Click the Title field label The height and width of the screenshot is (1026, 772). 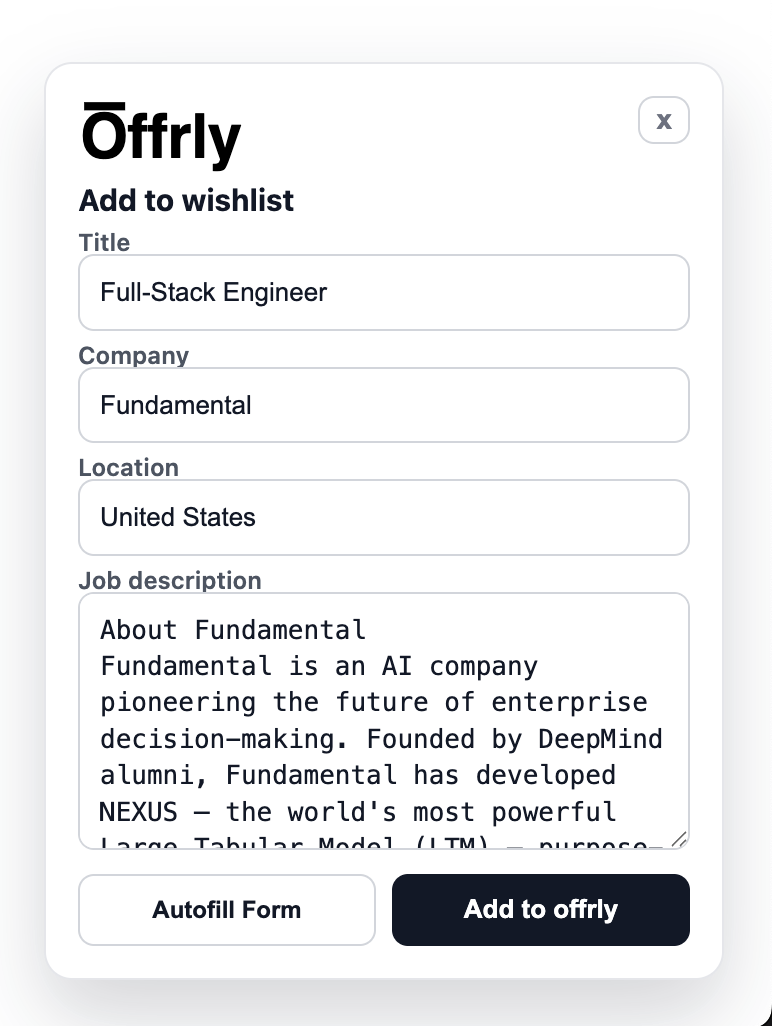(x=104, y=242)
